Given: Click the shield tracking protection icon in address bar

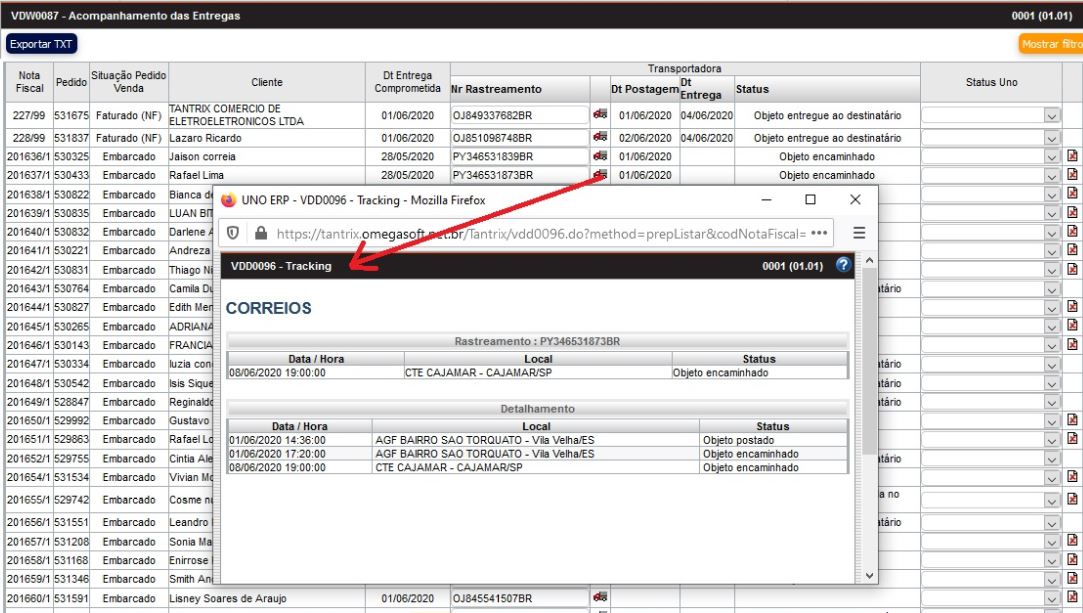Looking at the screenshot, I should tap(232, 232).
